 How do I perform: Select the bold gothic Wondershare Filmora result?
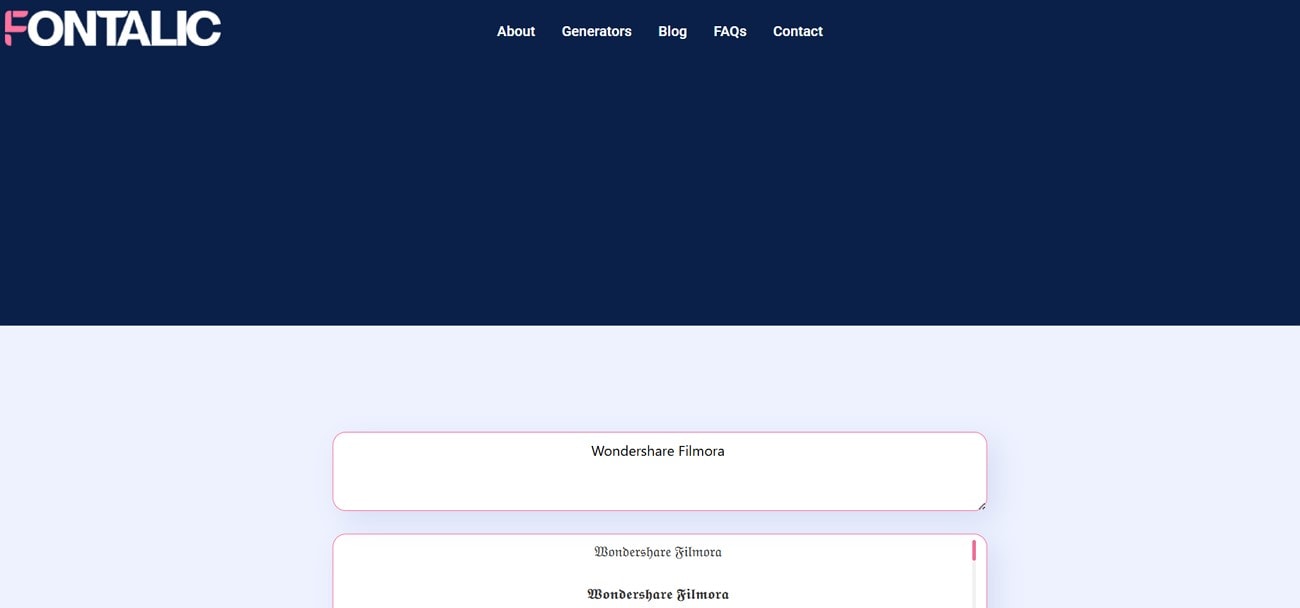[x=658, y=594]
